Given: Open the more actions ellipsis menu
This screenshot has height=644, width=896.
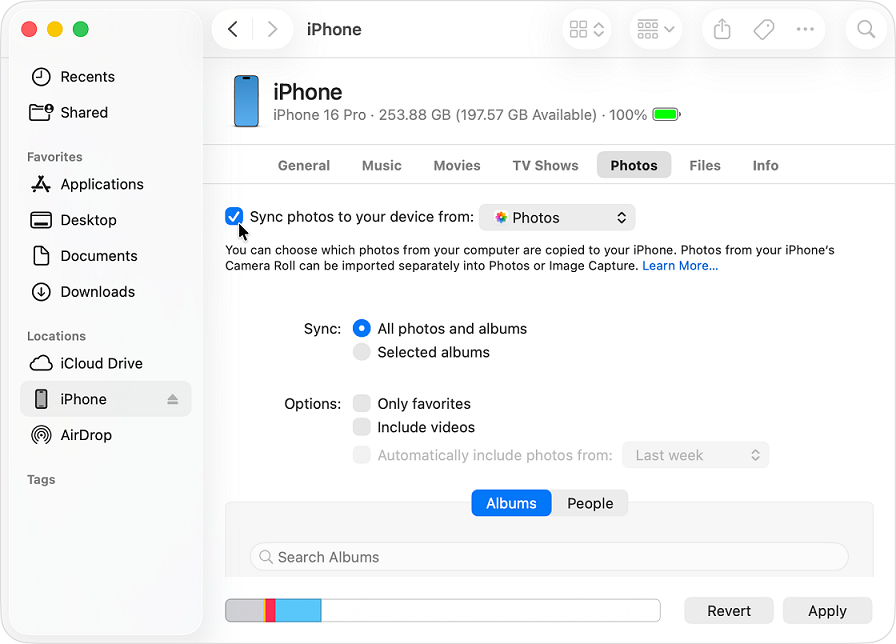Looking at the screenshot, I should point(805,30).
